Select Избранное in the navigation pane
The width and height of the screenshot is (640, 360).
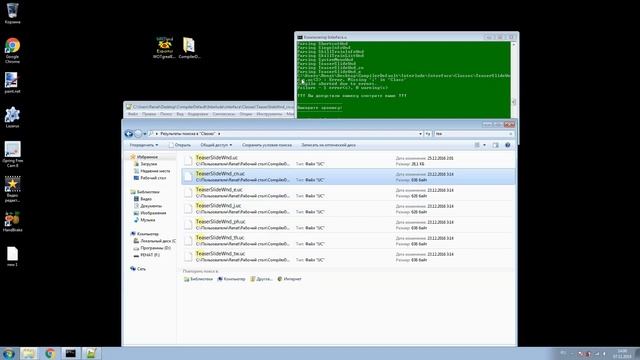tap(144, 157)
